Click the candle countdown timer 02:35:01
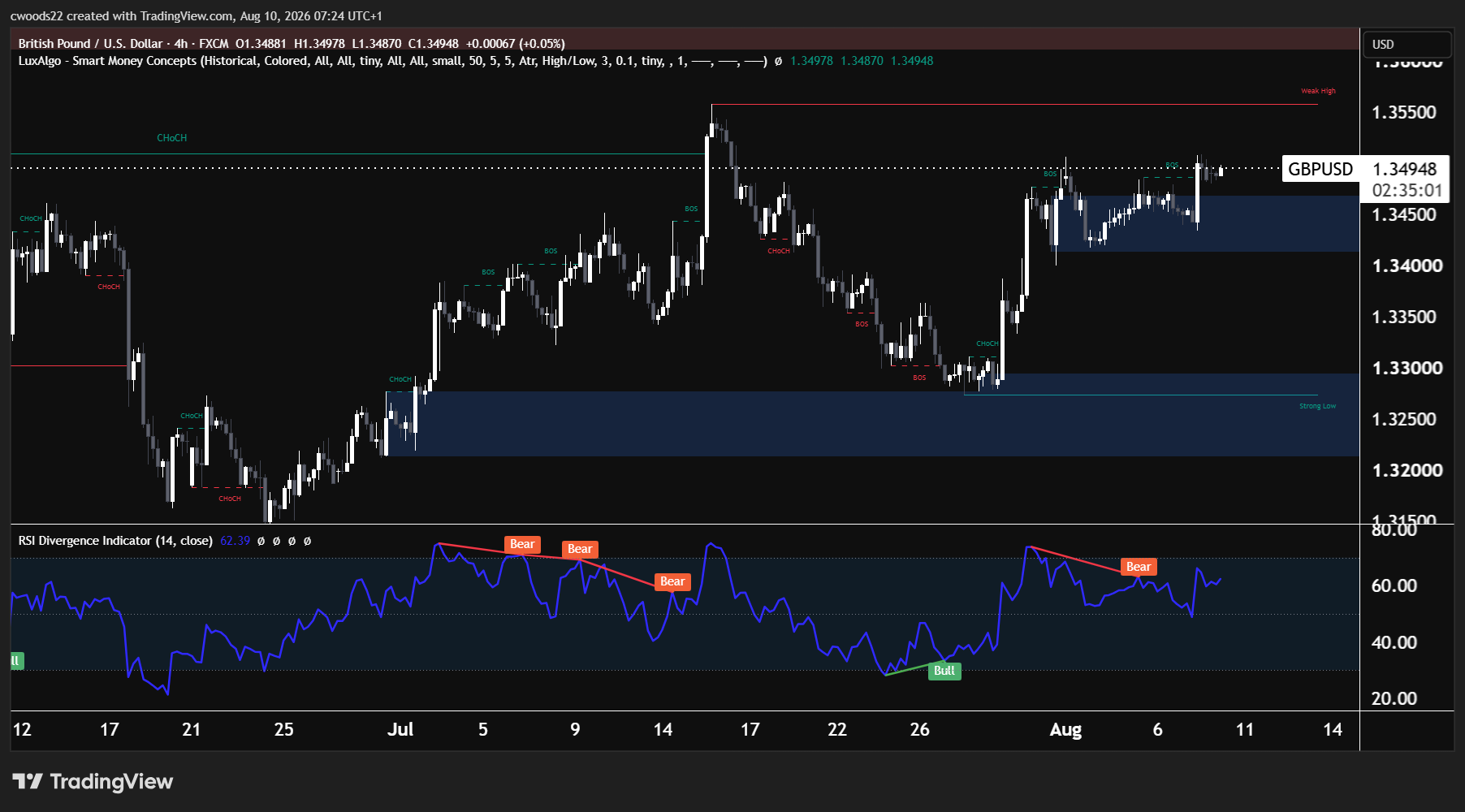Screen dimensions: 1465x812 pyautogui.click(x=1407, y=191)
